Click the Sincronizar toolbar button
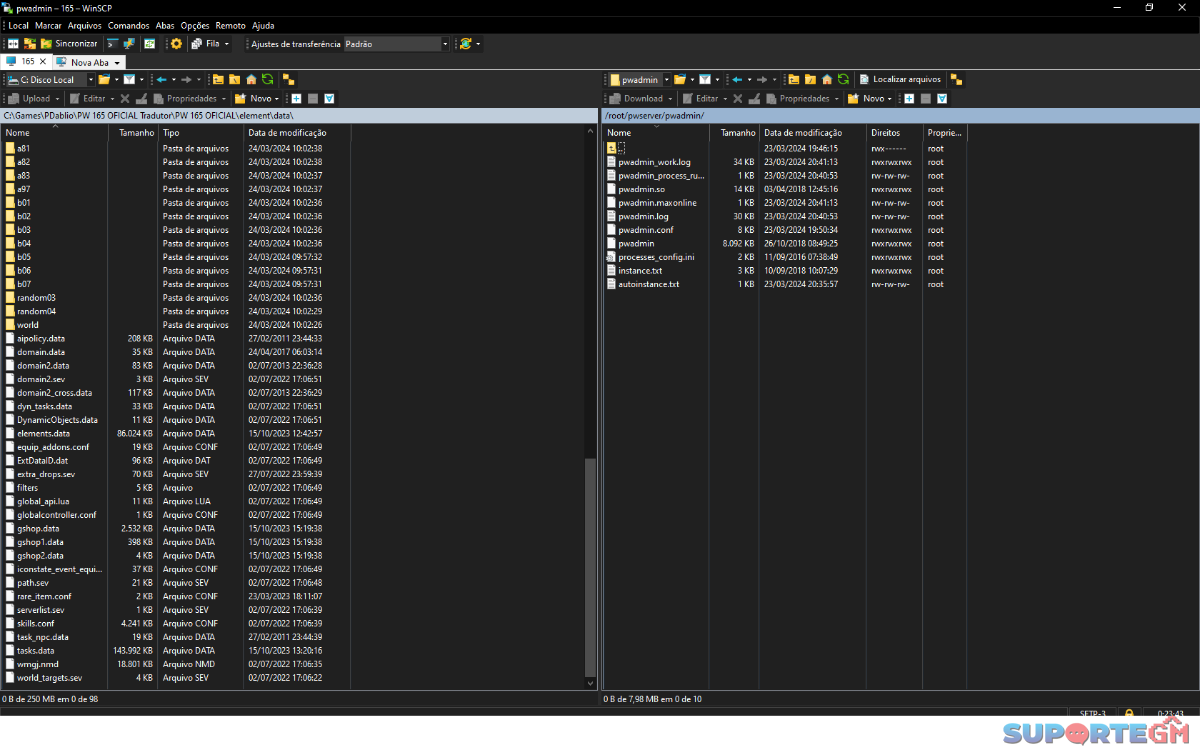Viewport: 1200px width, 750px height. pyautogui.click(x=69, y=44)
